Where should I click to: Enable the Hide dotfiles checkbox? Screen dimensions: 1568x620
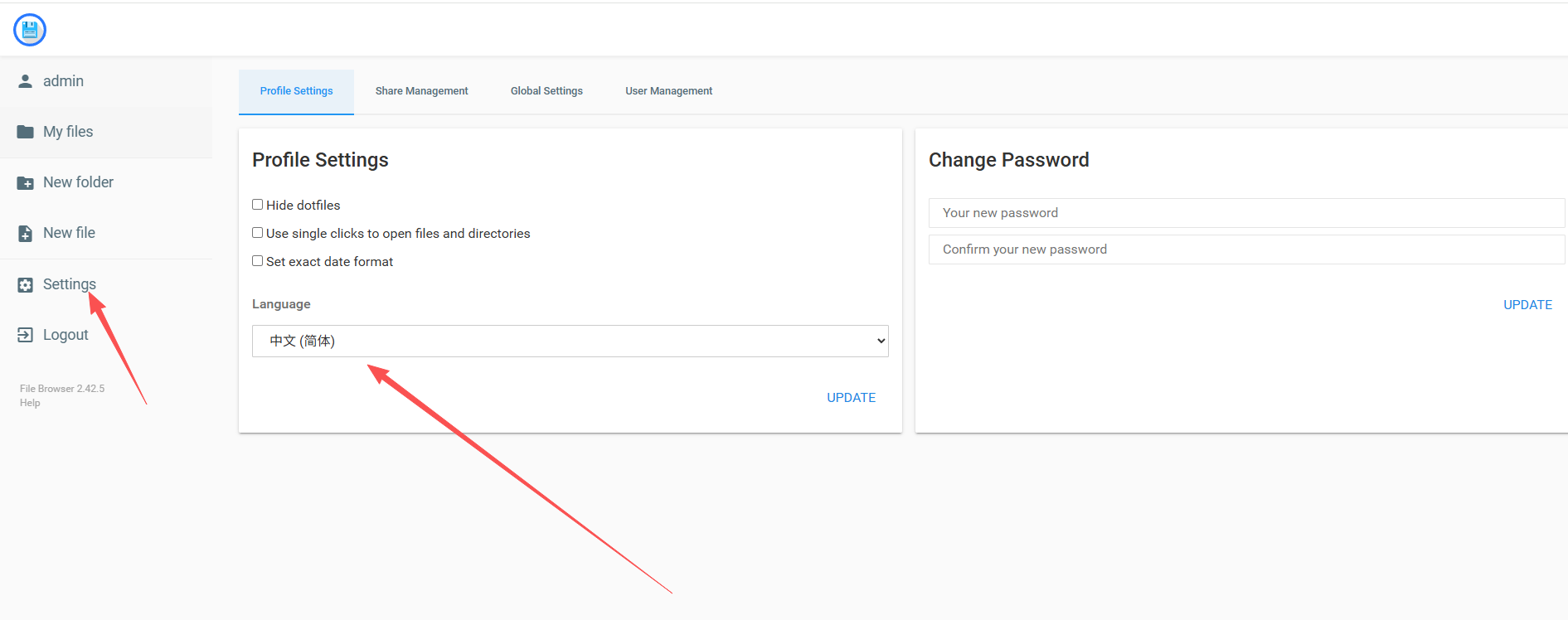258,205
